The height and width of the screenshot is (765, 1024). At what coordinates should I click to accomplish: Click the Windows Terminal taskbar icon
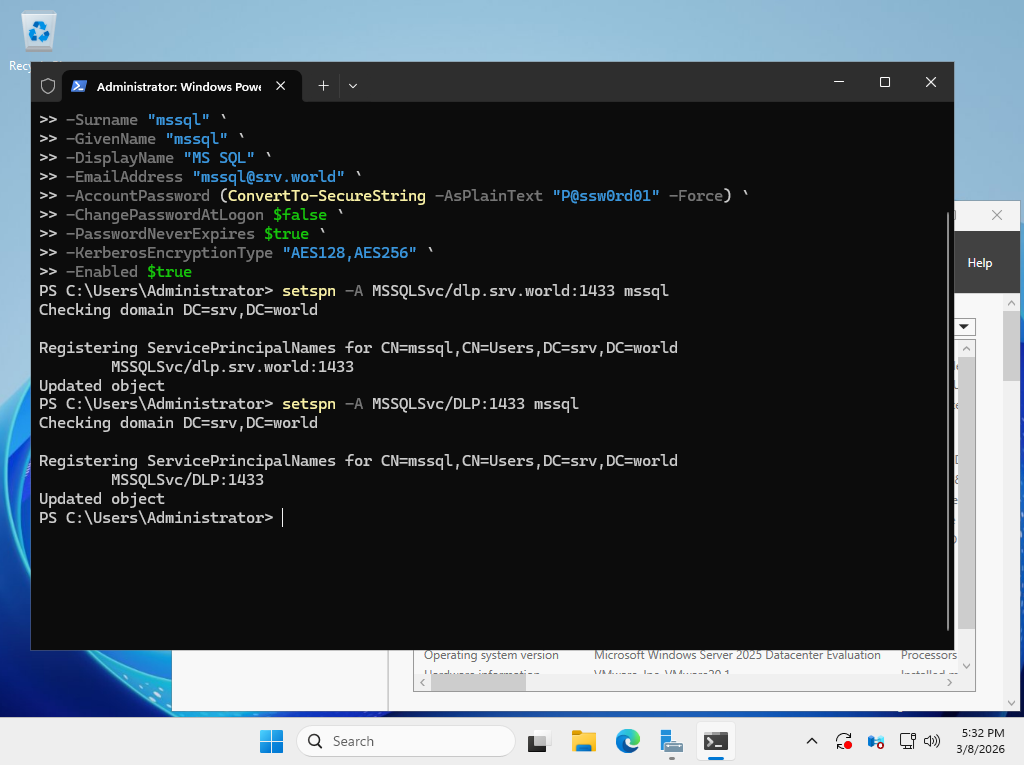pos(715,741)
